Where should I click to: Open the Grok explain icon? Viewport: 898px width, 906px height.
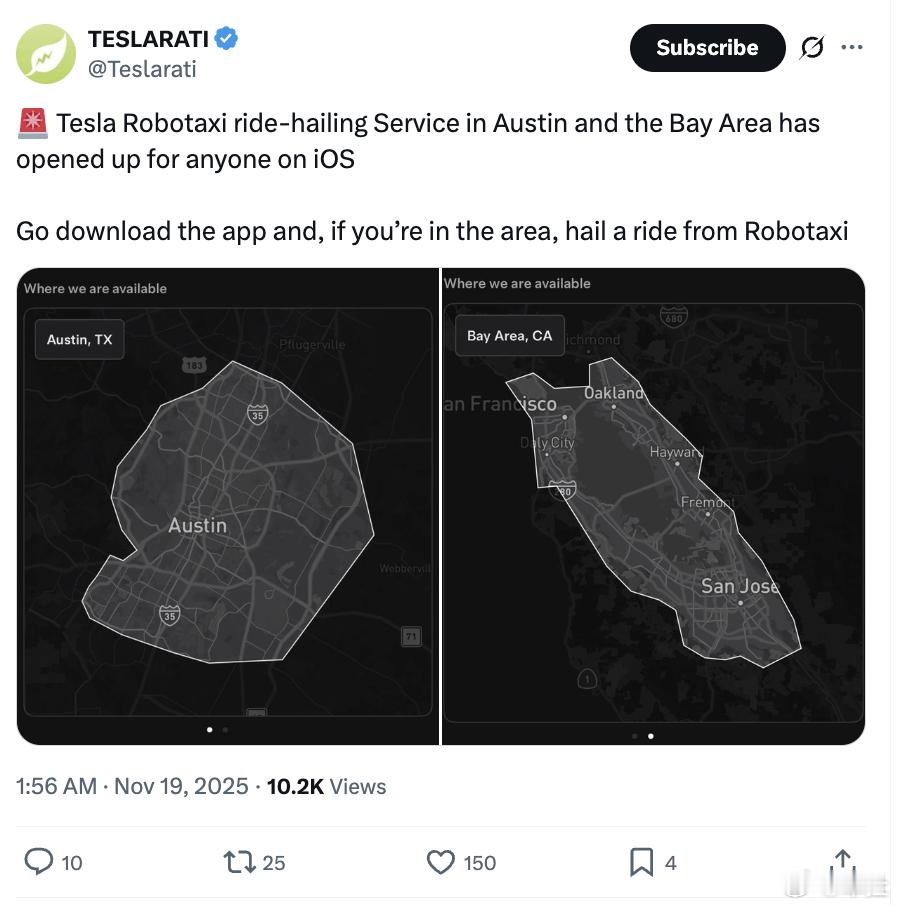(x=812, y=47)
